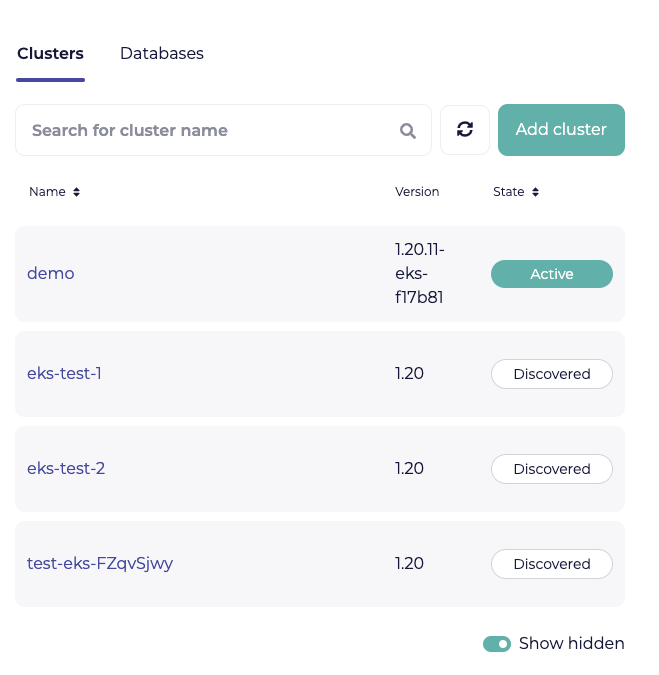This screenshot has width=659, height=675.
Task: Click the Add cluster button
Action: click(561, 130)
